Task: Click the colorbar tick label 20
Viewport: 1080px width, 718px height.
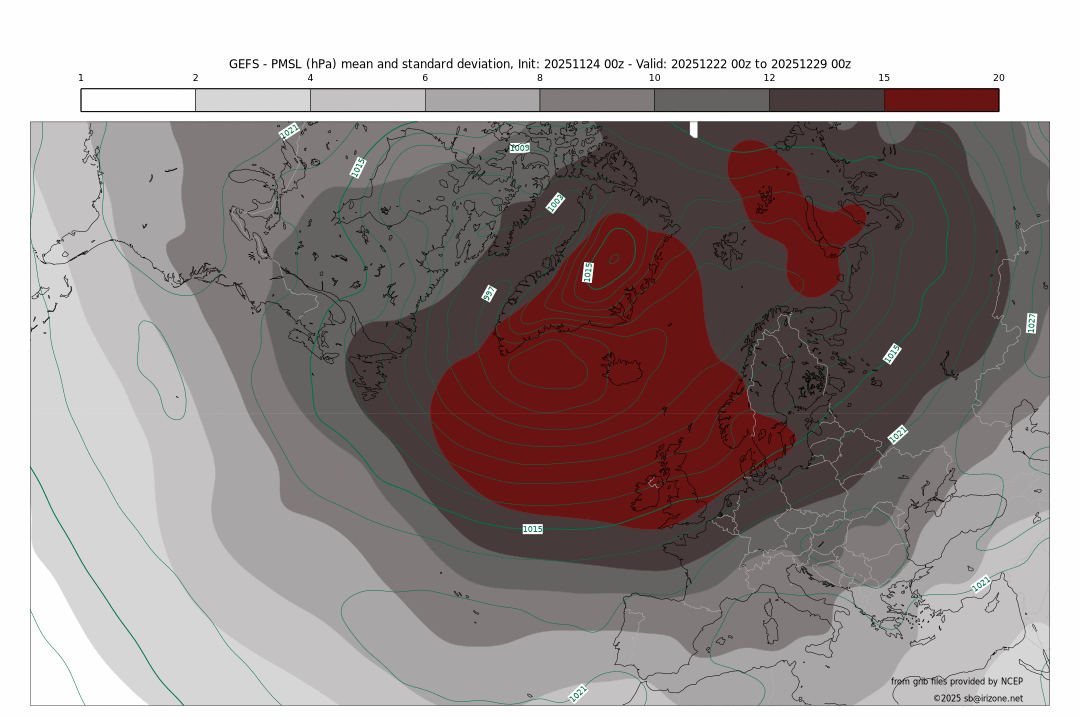Action: (998, 78)
